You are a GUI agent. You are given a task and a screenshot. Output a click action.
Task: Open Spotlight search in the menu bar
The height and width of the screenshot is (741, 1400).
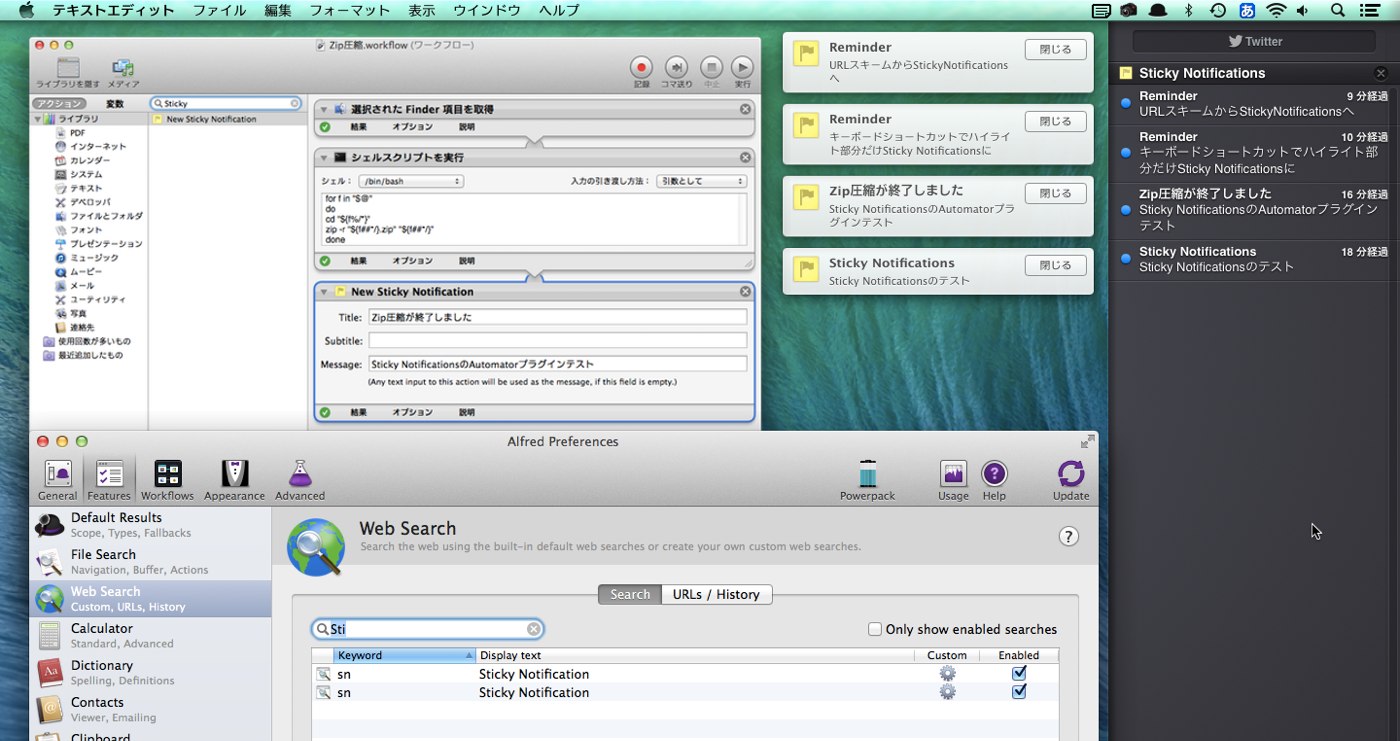[x=1338, y=11]
